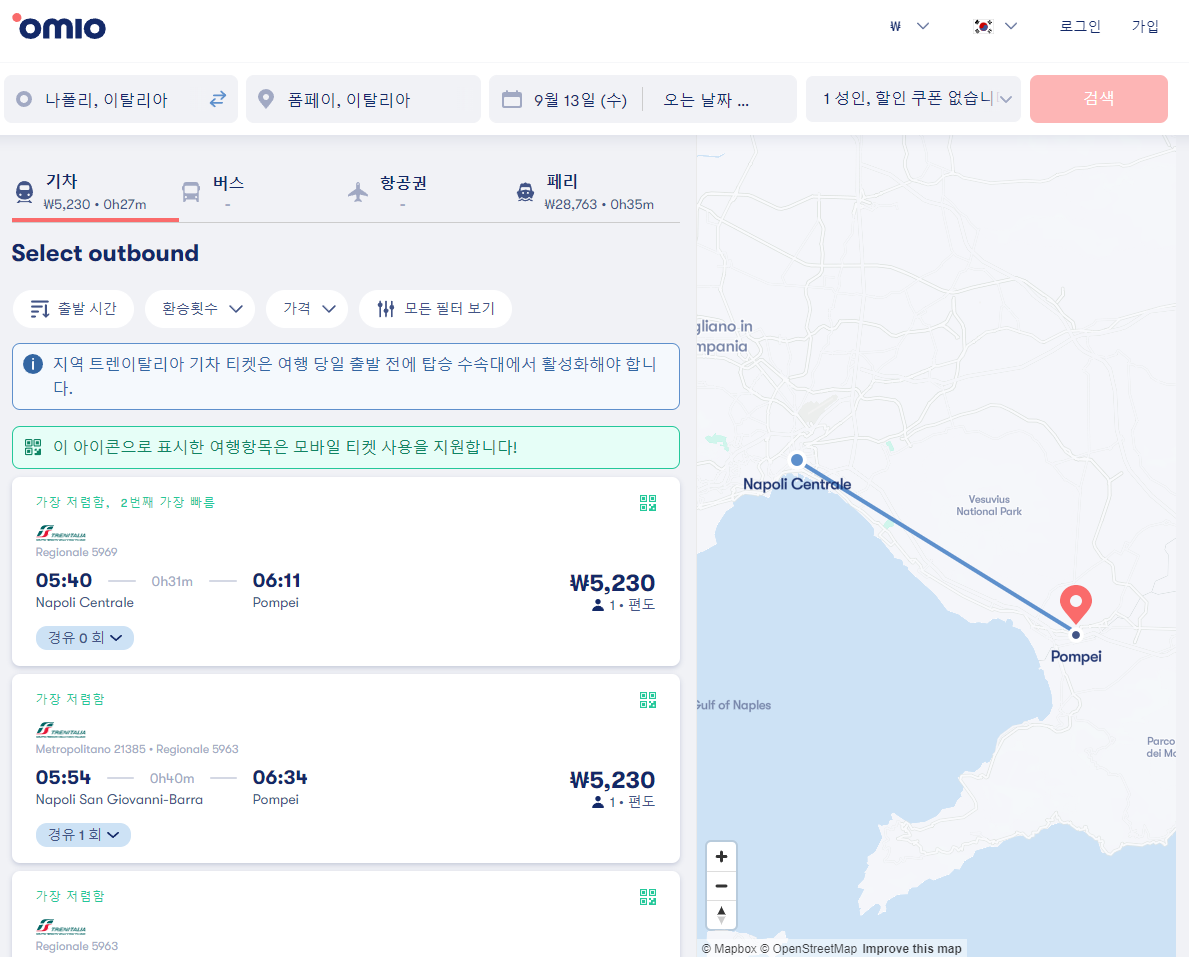Click the destination field 폼페이, 이탈리아

point(363,99)
